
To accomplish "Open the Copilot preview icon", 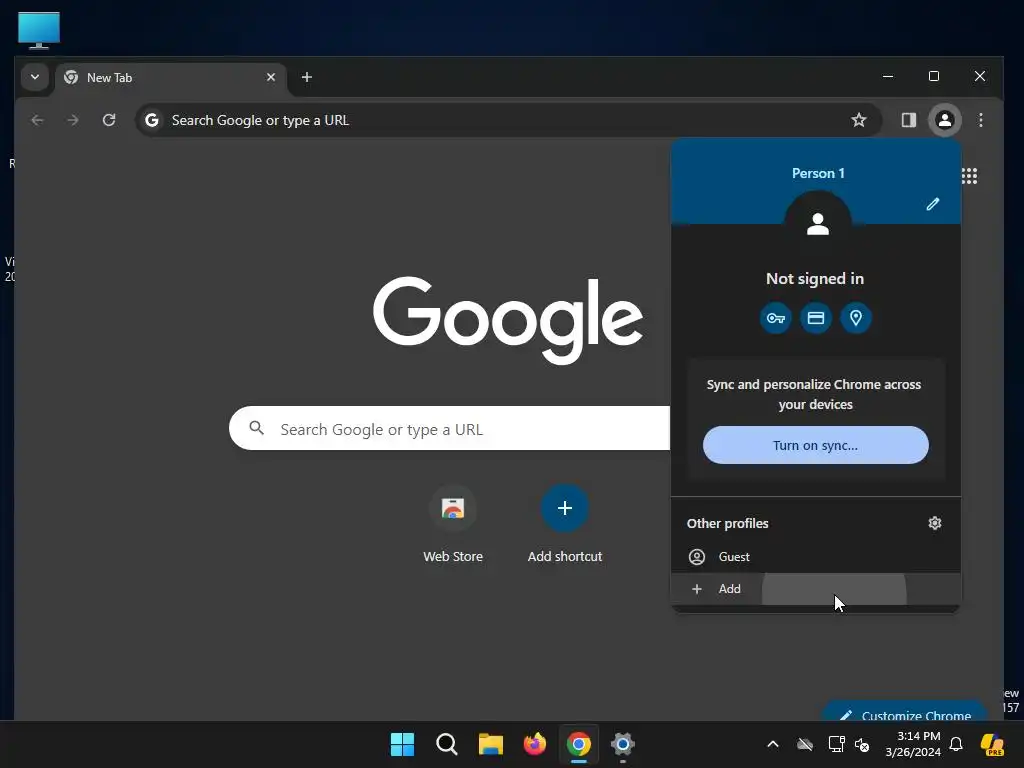I will [x=993, y=744].
